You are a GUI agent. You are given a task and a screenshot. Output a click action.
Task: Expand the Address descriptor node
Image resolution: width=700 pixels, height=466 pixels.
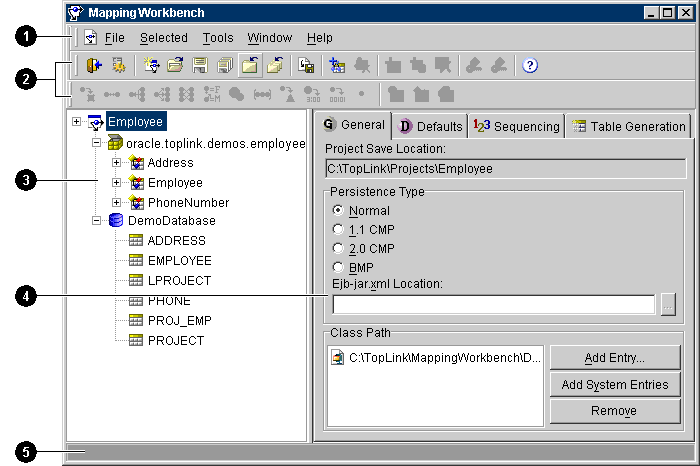point(116,162)
